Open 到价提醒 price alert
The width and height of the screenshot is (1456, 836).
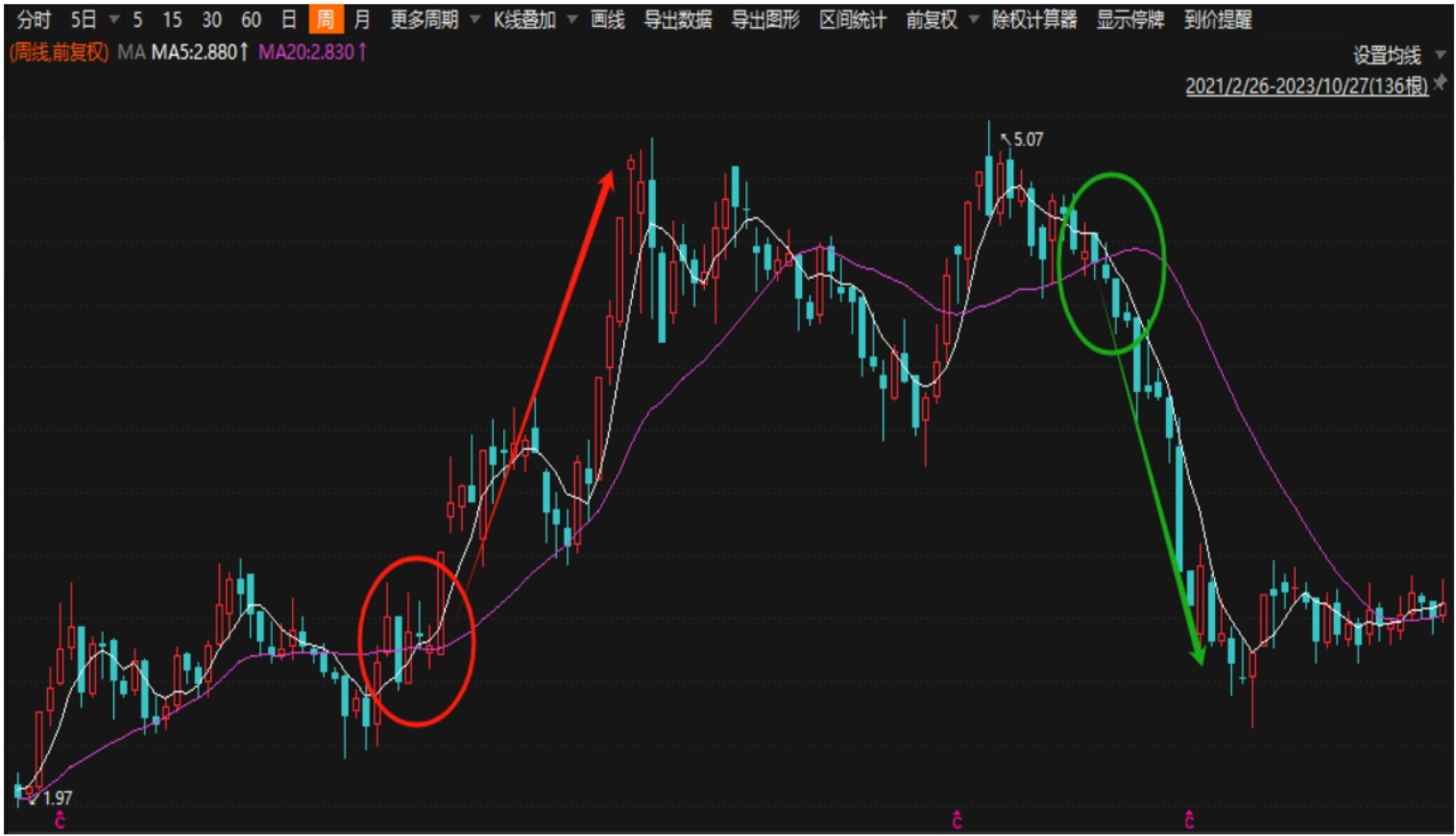point(1218,19)
